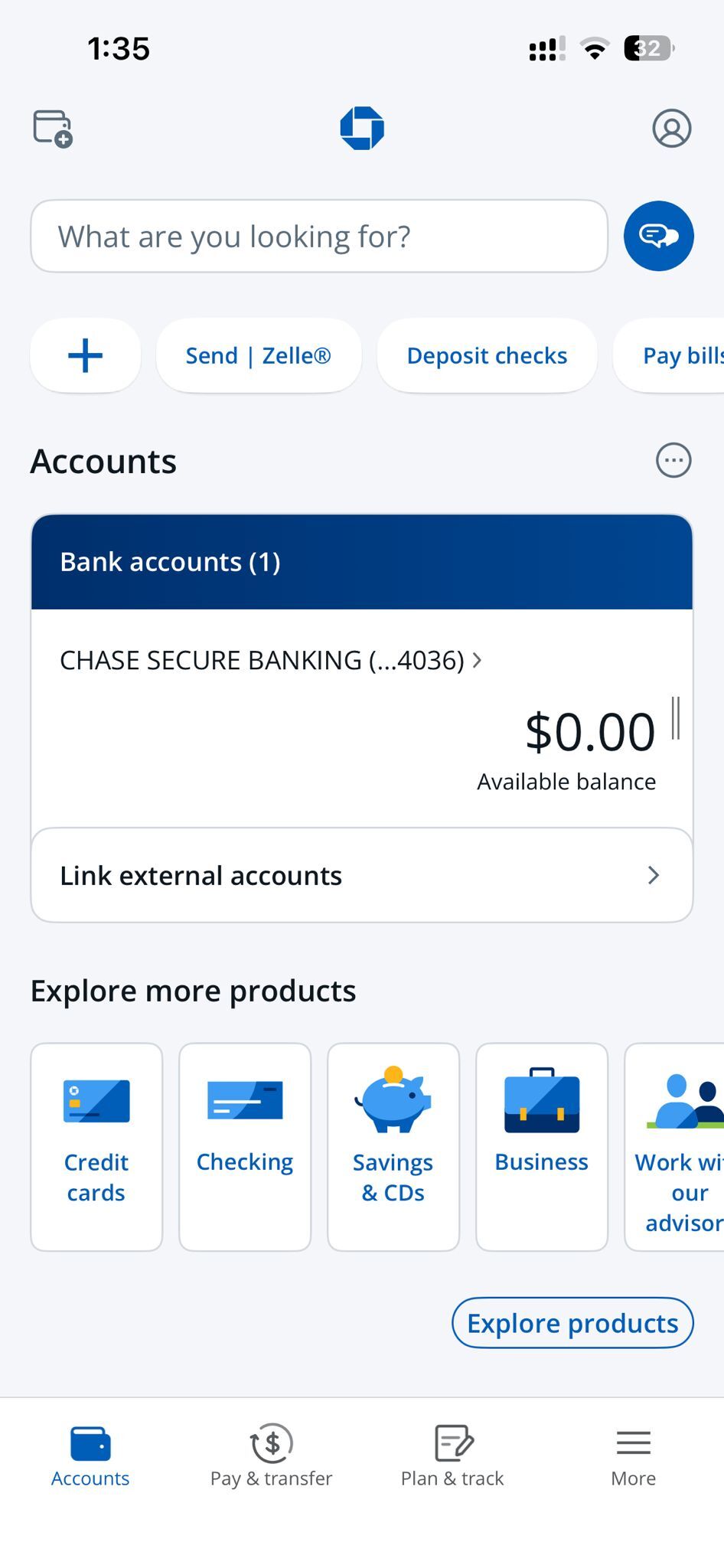
Task: Open Chase Secure Banking account details
Action: pos(270,660)
